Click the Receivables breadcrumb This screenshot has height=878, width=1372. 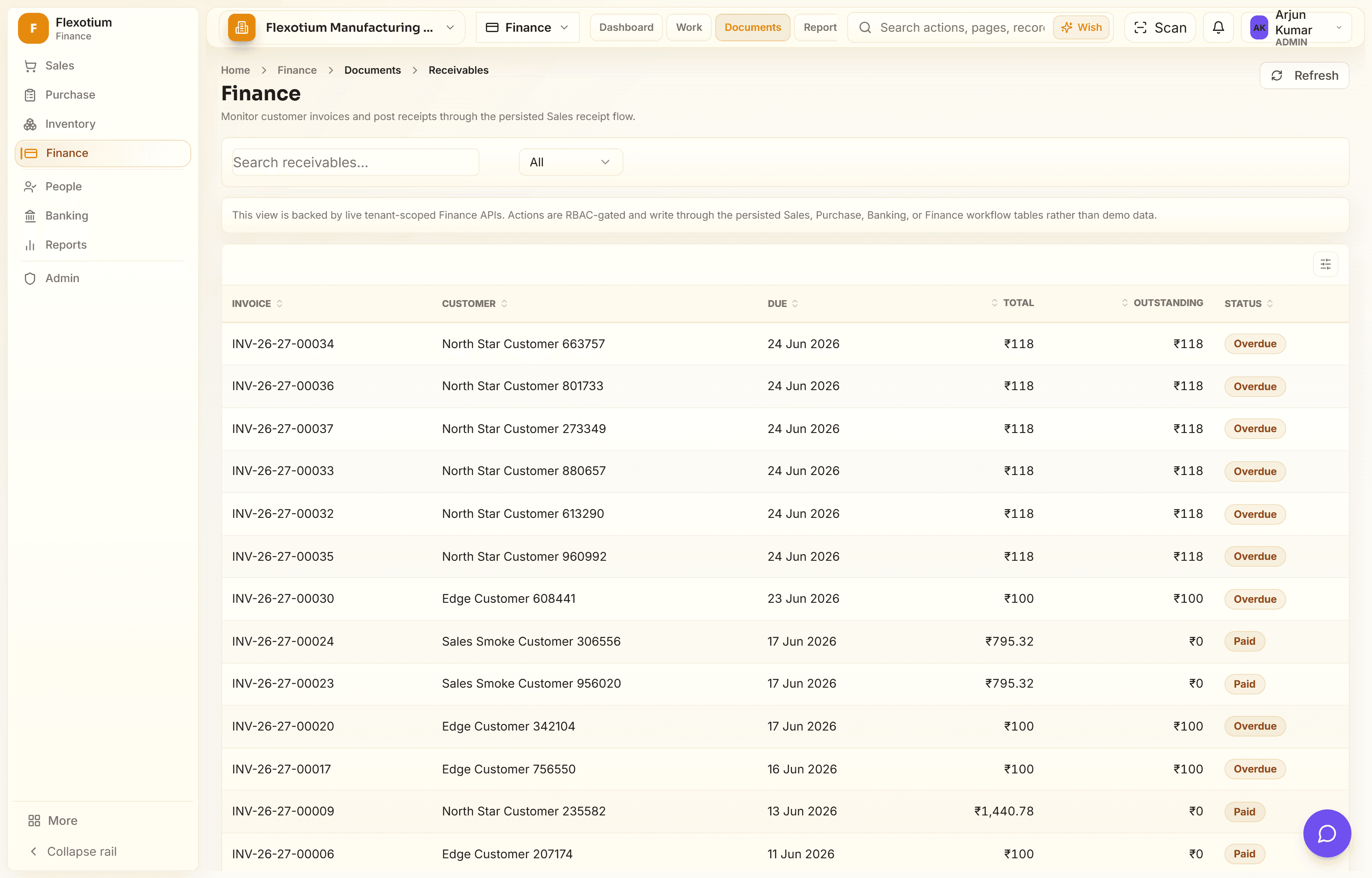[x=458, y=70]
